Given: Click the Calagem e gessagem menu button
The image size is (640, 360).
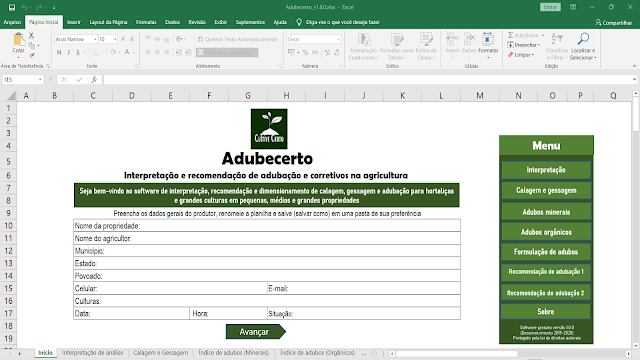Looking at the screenshot, I should point(546,190).
